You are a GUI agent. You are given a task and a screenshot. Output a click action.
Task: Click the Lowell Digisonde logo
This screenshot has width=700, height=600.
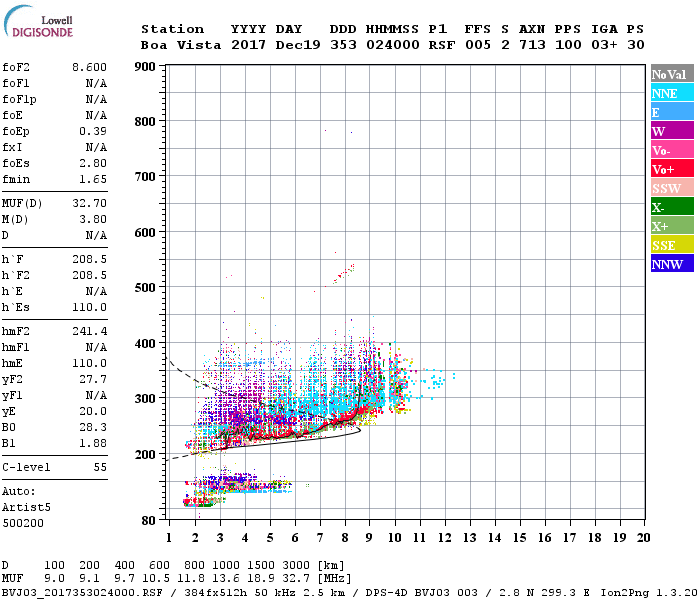[38, 21]
